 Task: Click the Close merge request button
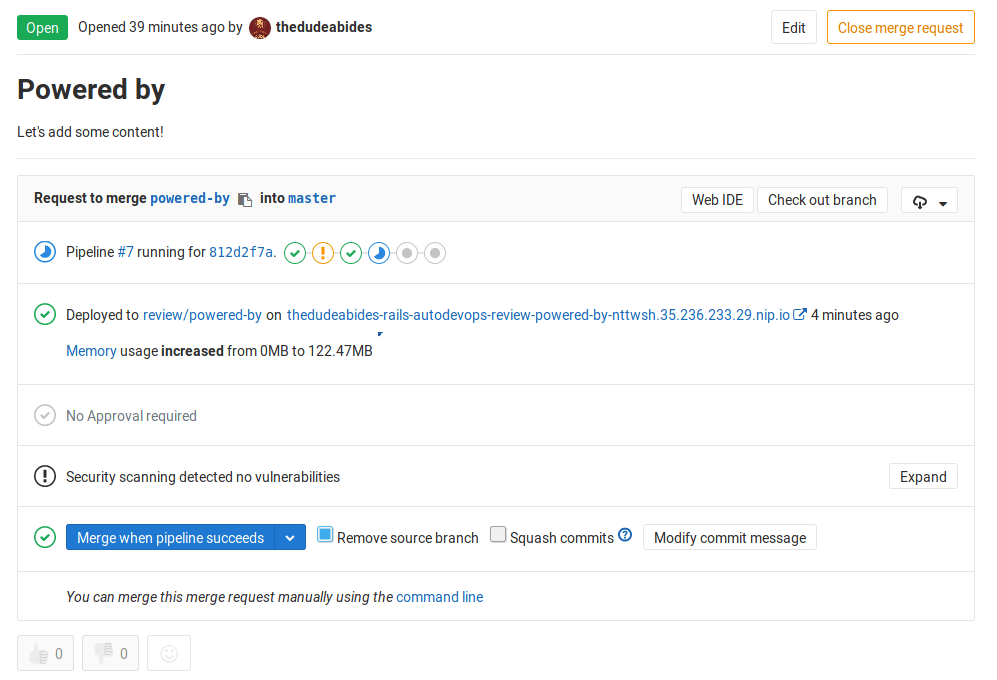point(900,28)
